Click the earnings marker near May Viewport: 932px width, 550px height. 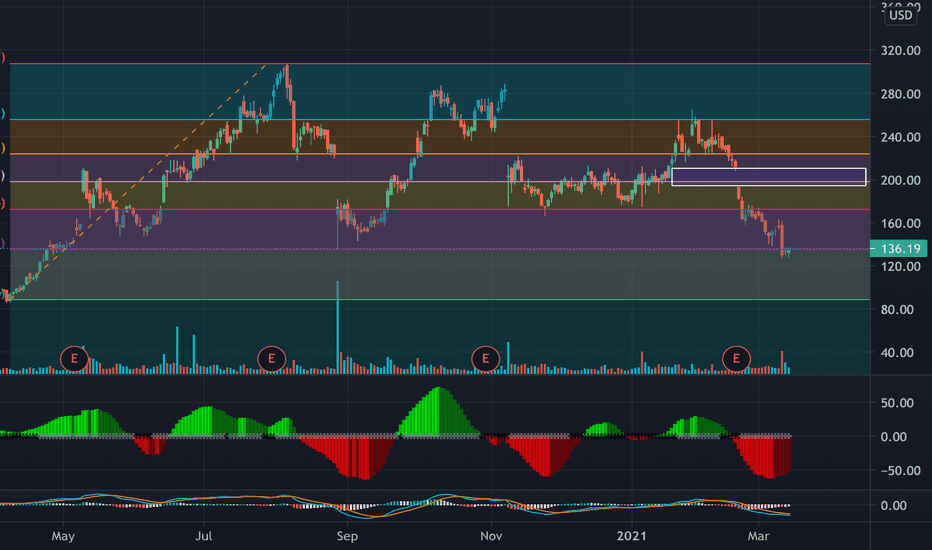[x=74, y=359]
